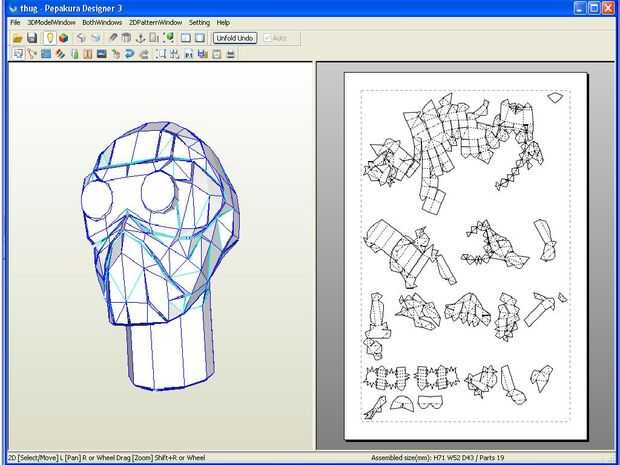The height and width of the screenshot is (465, 620).
Task: Show the 3D window with left pane icon
Action: (x=186, y=38)
